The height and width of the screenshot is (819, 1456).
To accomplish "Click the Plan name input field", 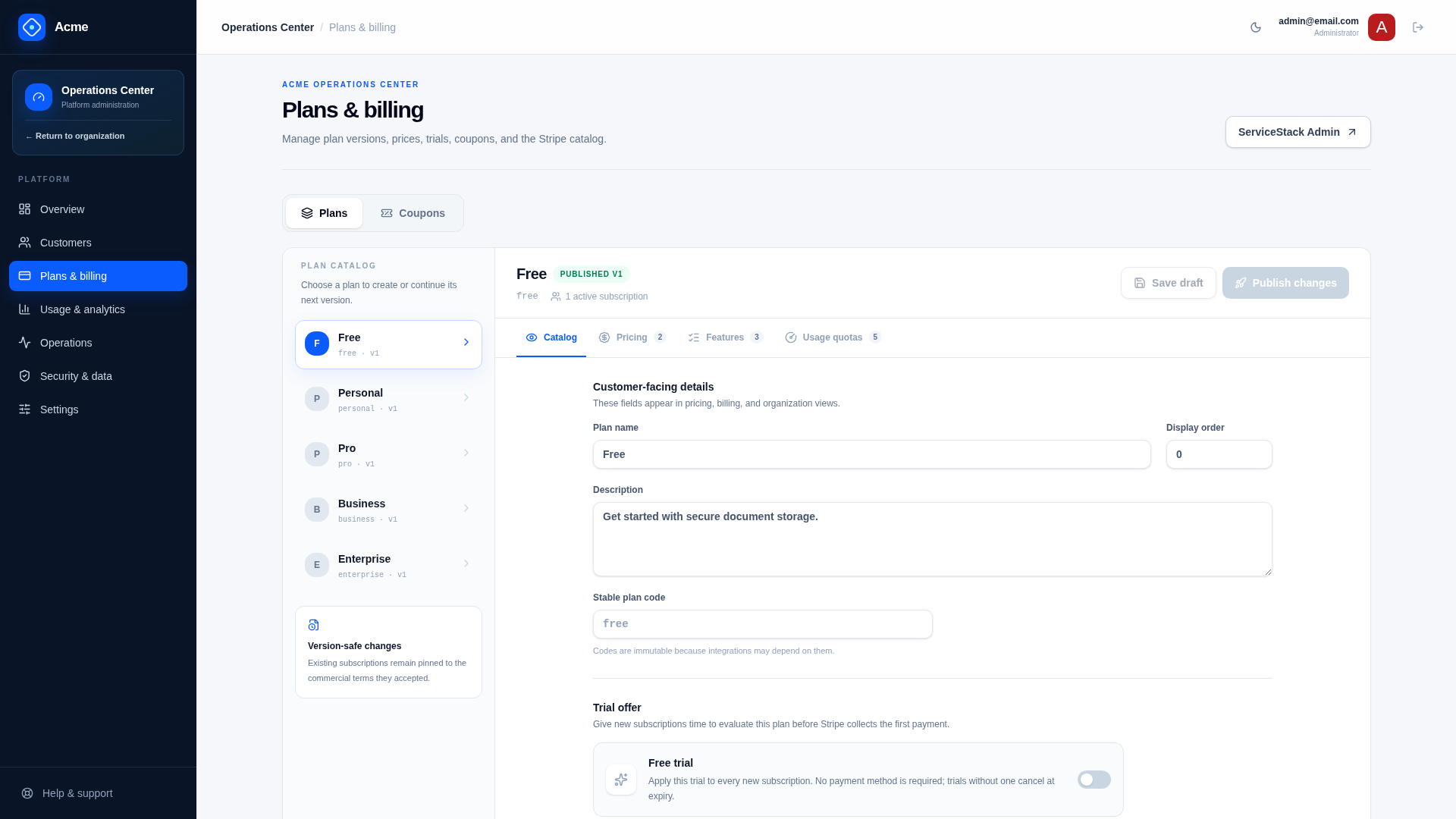I will pos(872,454).
